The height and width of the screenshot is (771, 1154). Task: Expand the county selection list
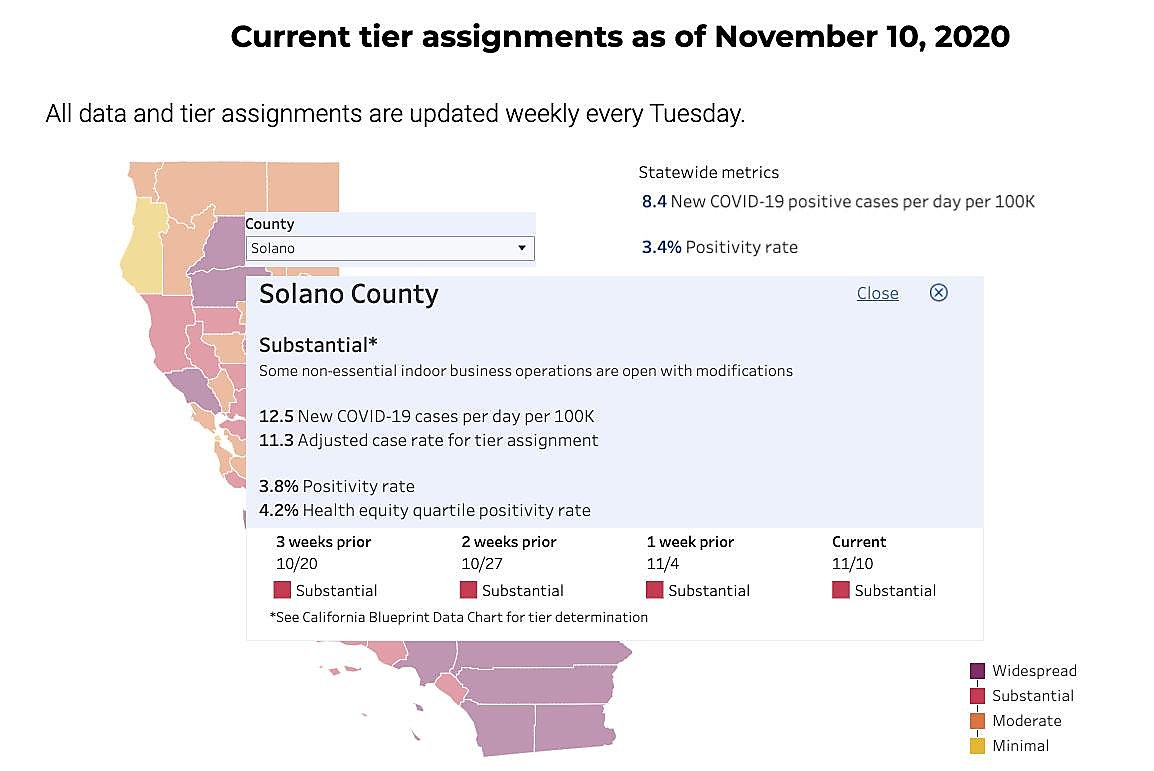coord(522,248)
